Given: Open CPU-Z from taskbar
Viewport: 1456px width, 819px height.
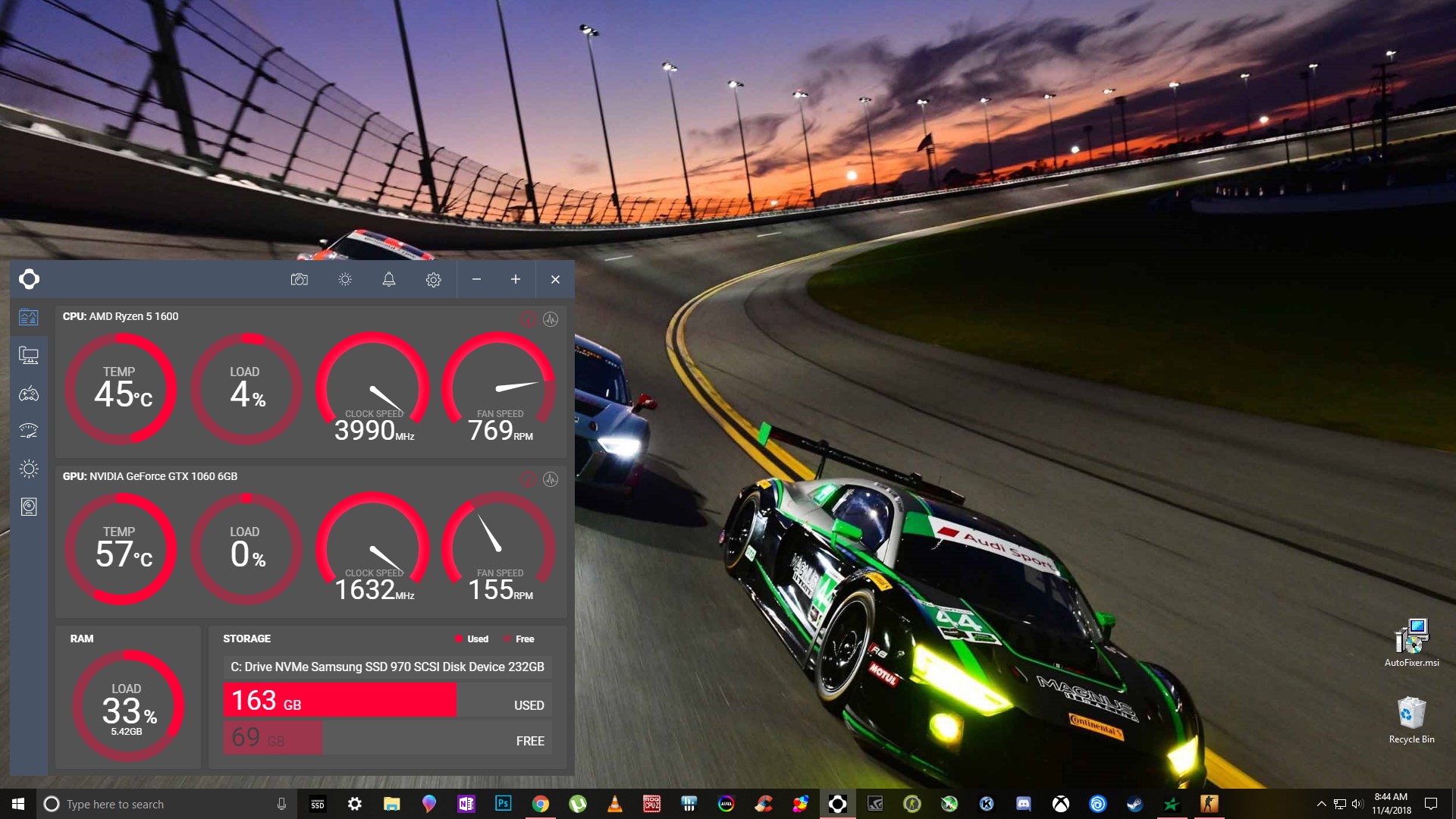Looking at the screenshot, I should point(652,804).
